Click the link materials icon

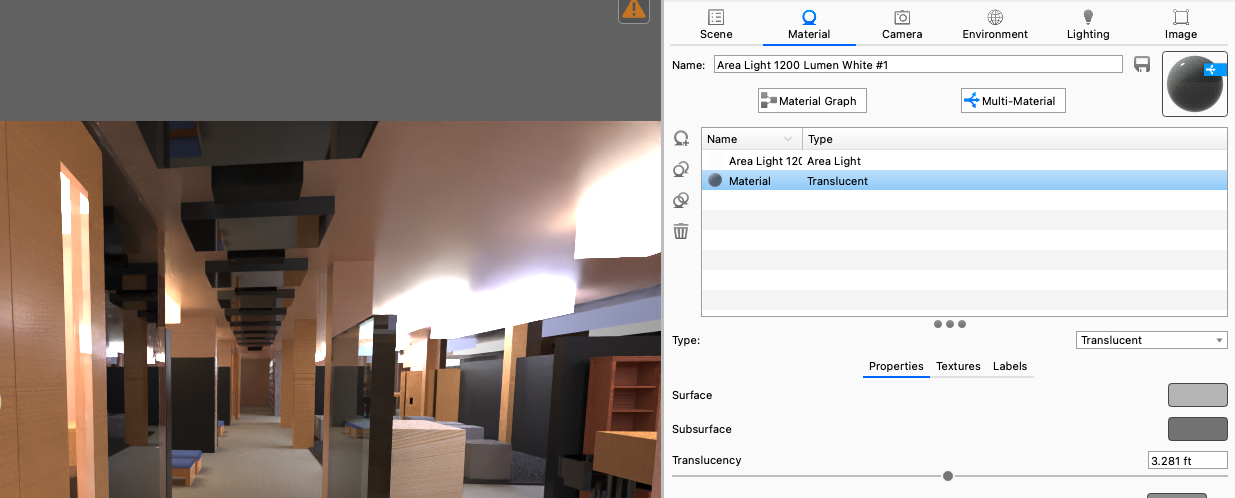[x=681, y=200]
